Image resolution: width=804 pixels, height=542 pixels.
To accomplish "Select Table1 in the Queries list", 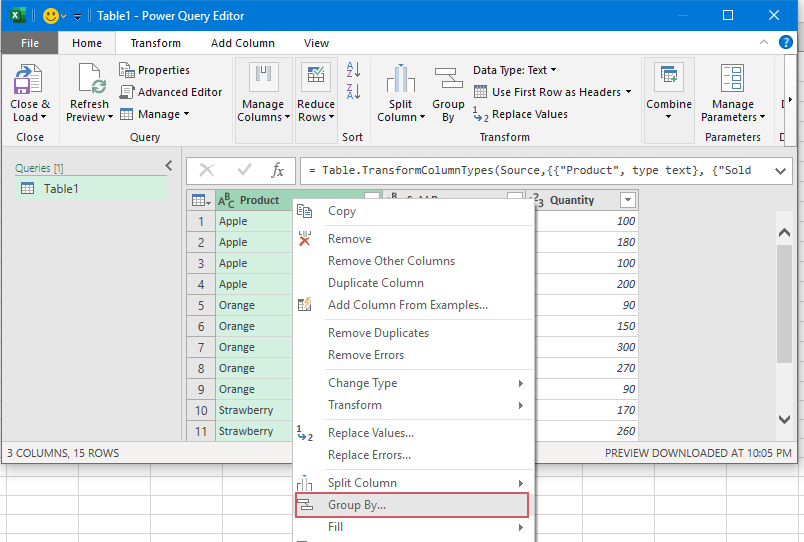I will [x=61, y=188].
